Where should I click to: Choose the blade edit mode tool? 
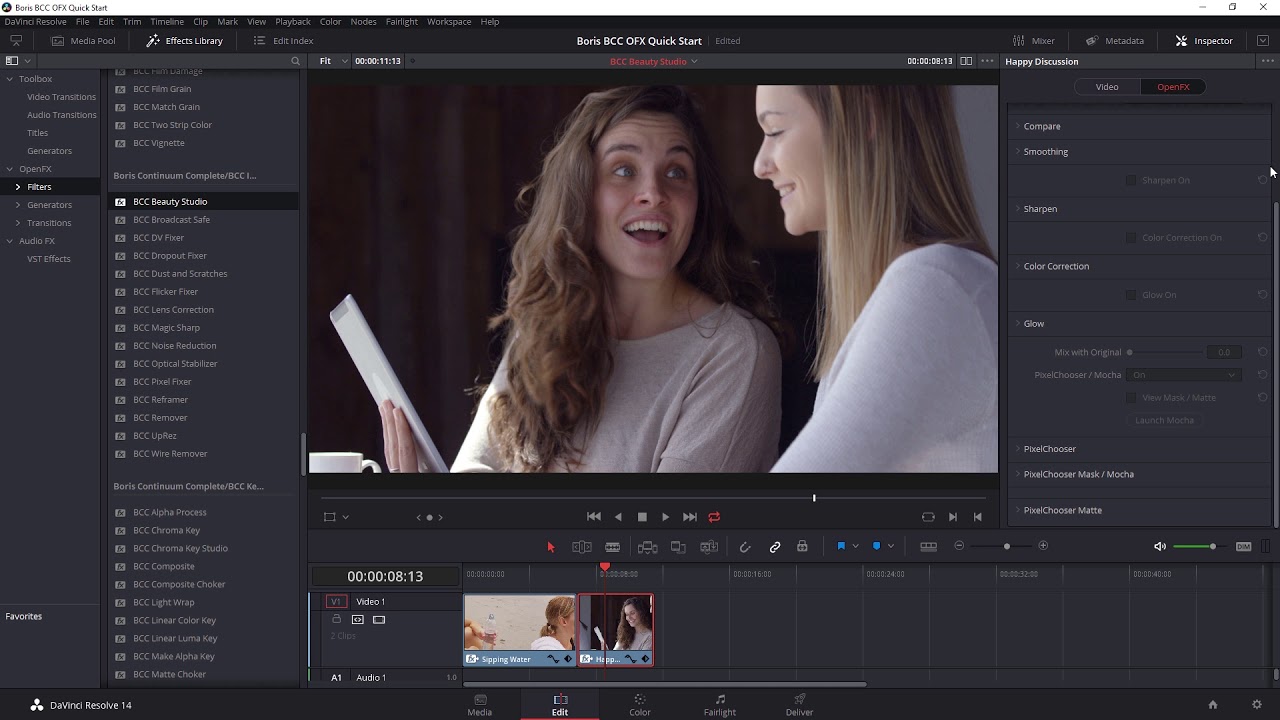pyautogui.click(x=613, y=547)
